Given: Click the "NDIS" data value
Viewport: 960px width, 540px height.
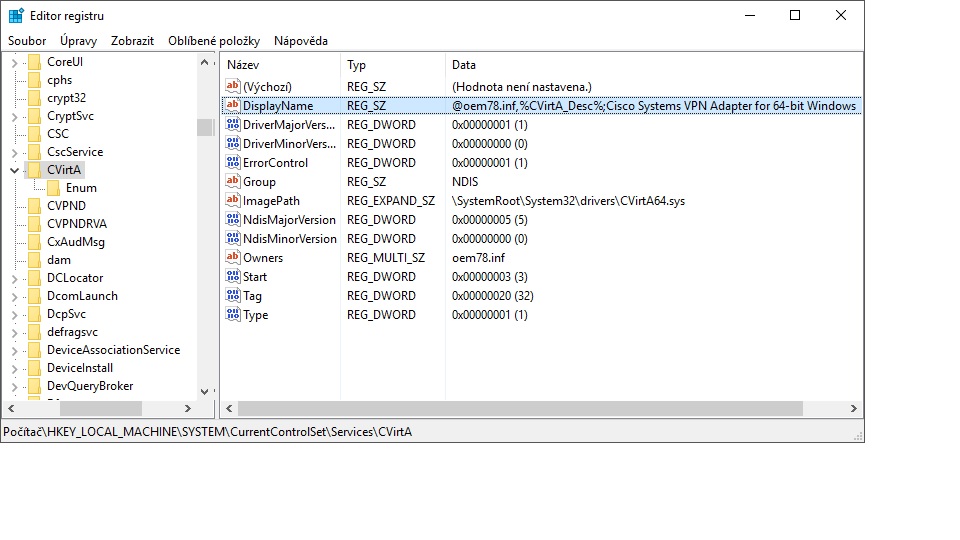Looking at the screenshot, I should (x=465, y=182).
